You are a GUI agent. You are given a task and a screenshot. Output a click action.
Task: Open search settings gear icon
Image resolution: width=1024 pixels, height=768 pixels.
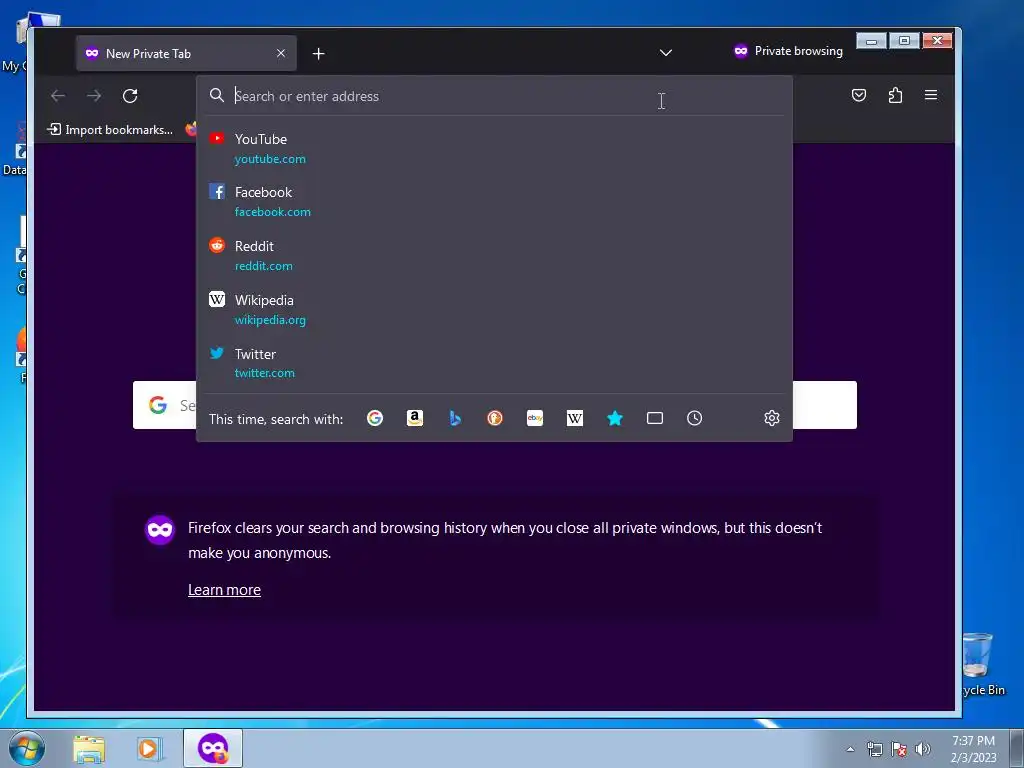[772, 418]
